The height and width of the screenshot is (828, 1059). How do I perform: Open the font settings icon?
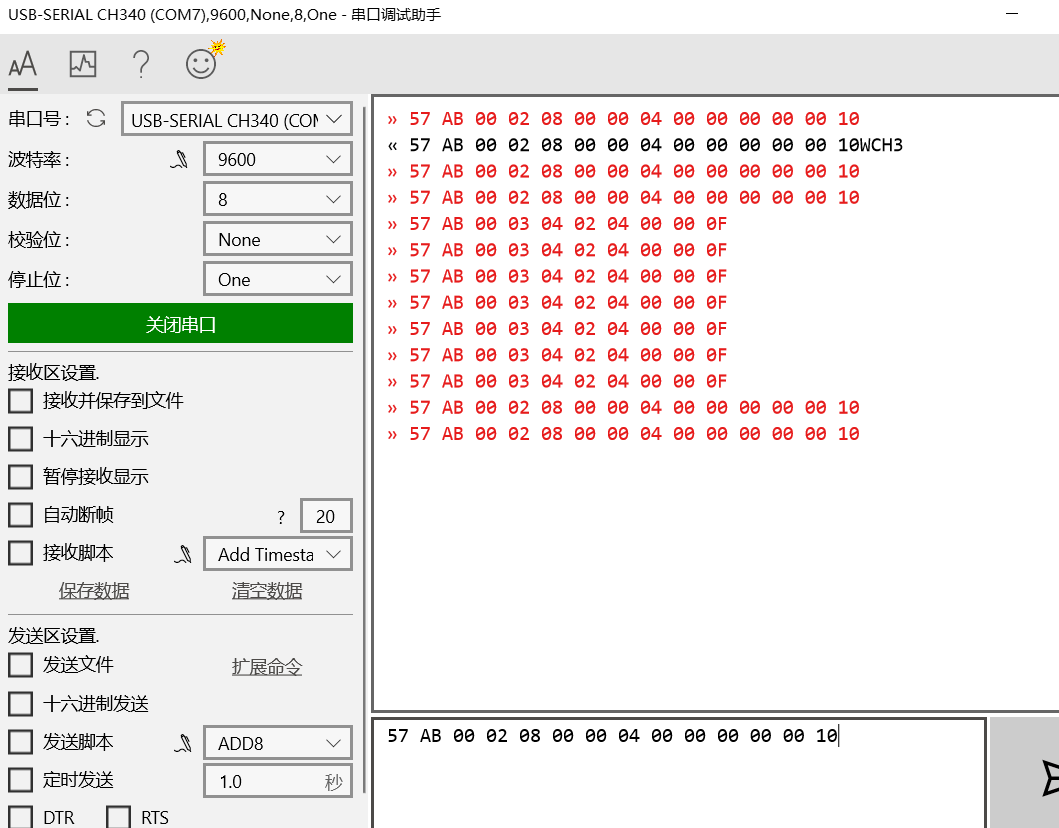pyautogui.click(x=22, y=63)
